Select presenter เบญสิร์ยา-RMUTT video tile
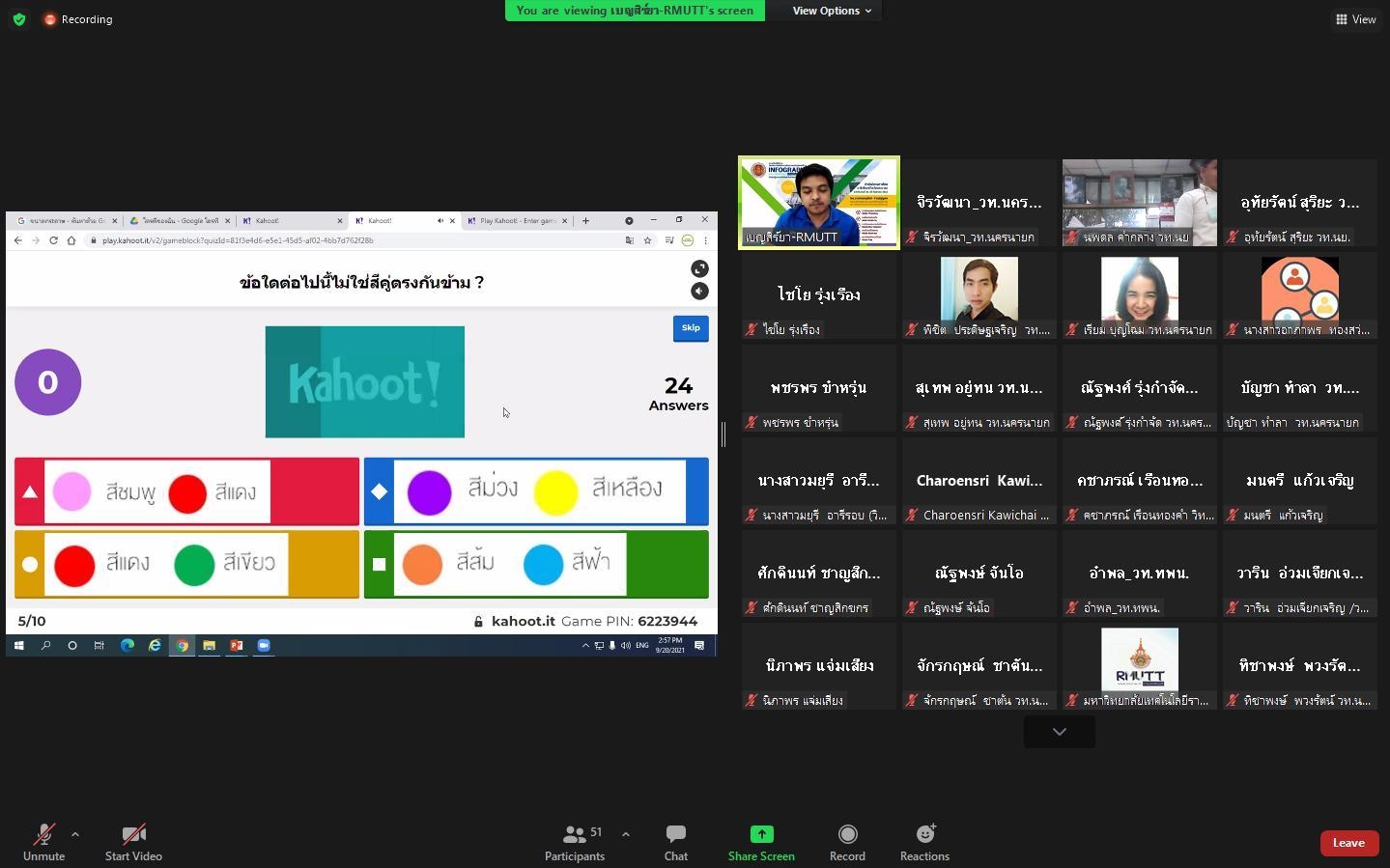Image resolution: width=1390 pixels, height=868 pixels. [819, 203]
